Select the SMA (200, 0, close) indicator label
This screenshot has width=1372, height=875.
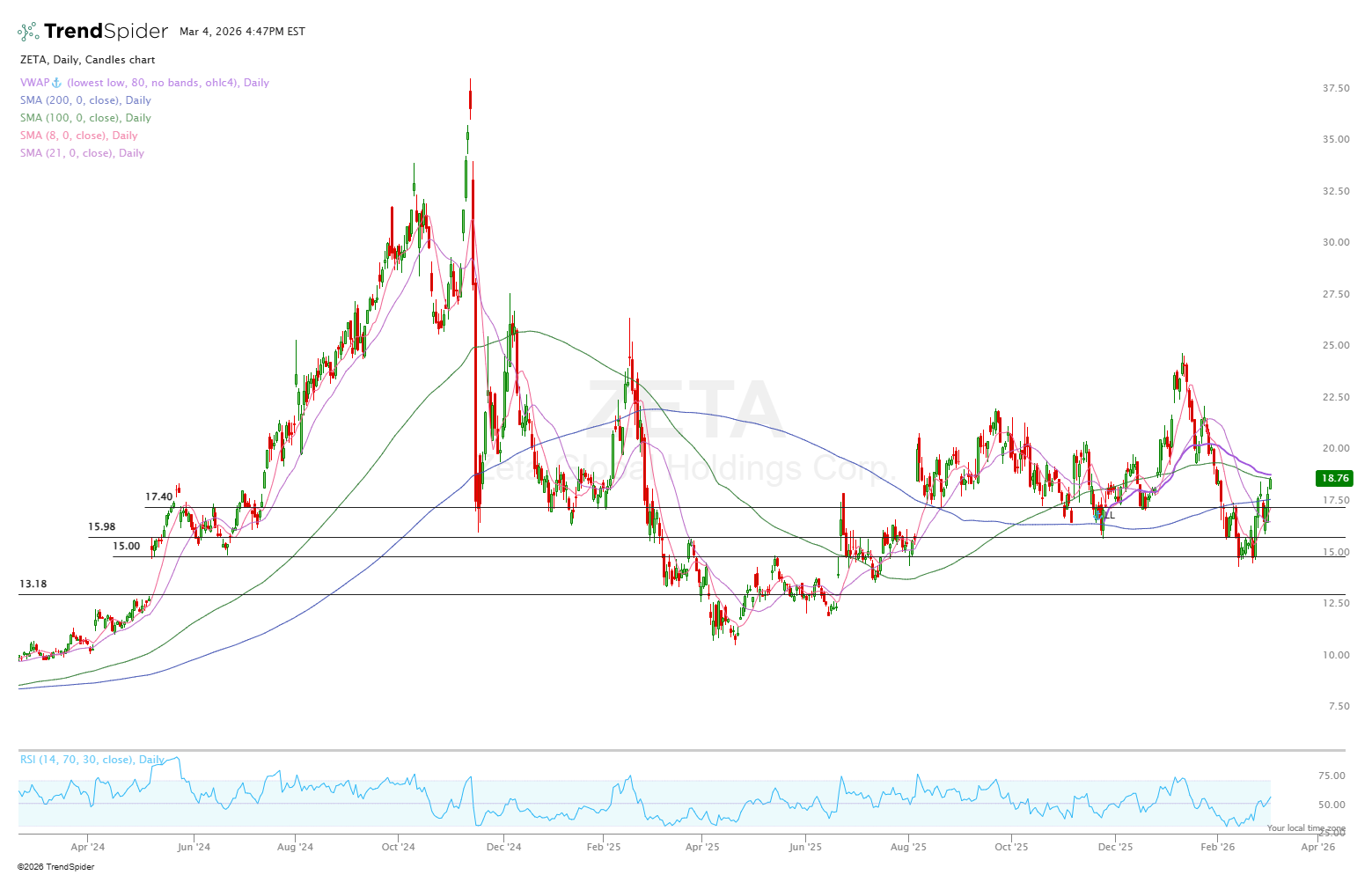pyautogui.click(x=85, y=100)
